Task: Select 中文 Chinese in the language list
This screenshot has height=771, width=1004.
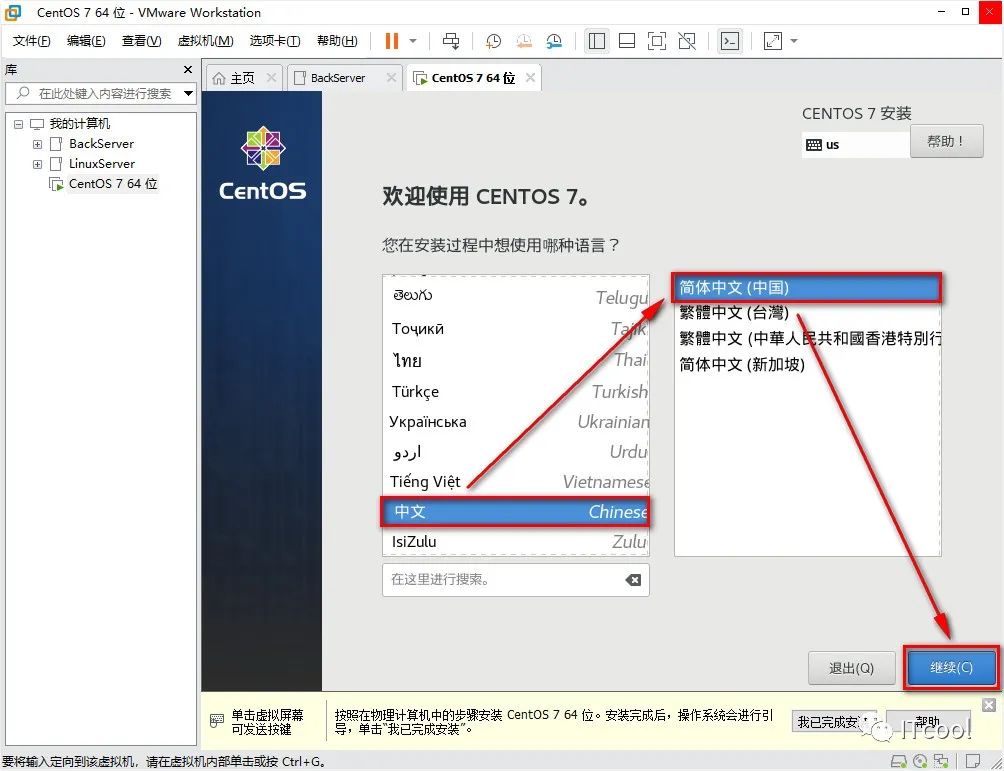Action: click(x=516, y=512)
